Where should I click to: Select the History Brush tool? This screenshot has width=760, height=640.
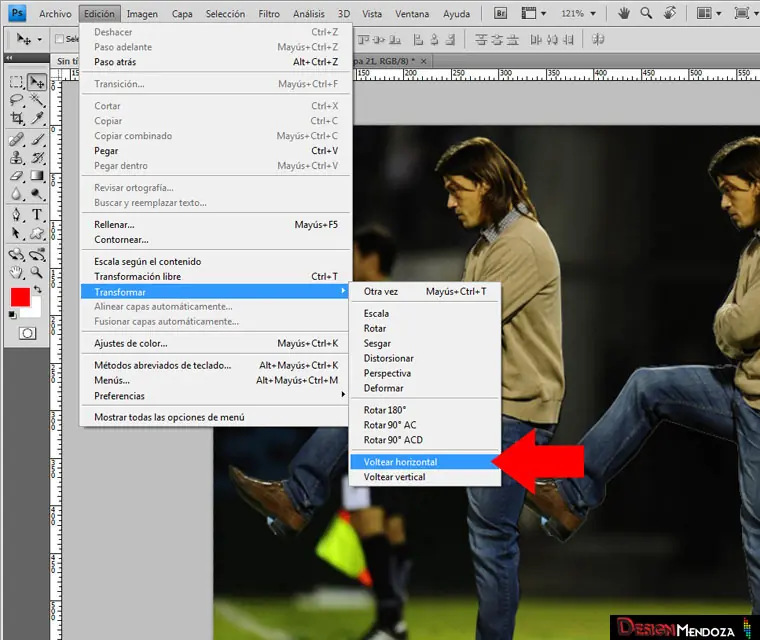(37, 158)
